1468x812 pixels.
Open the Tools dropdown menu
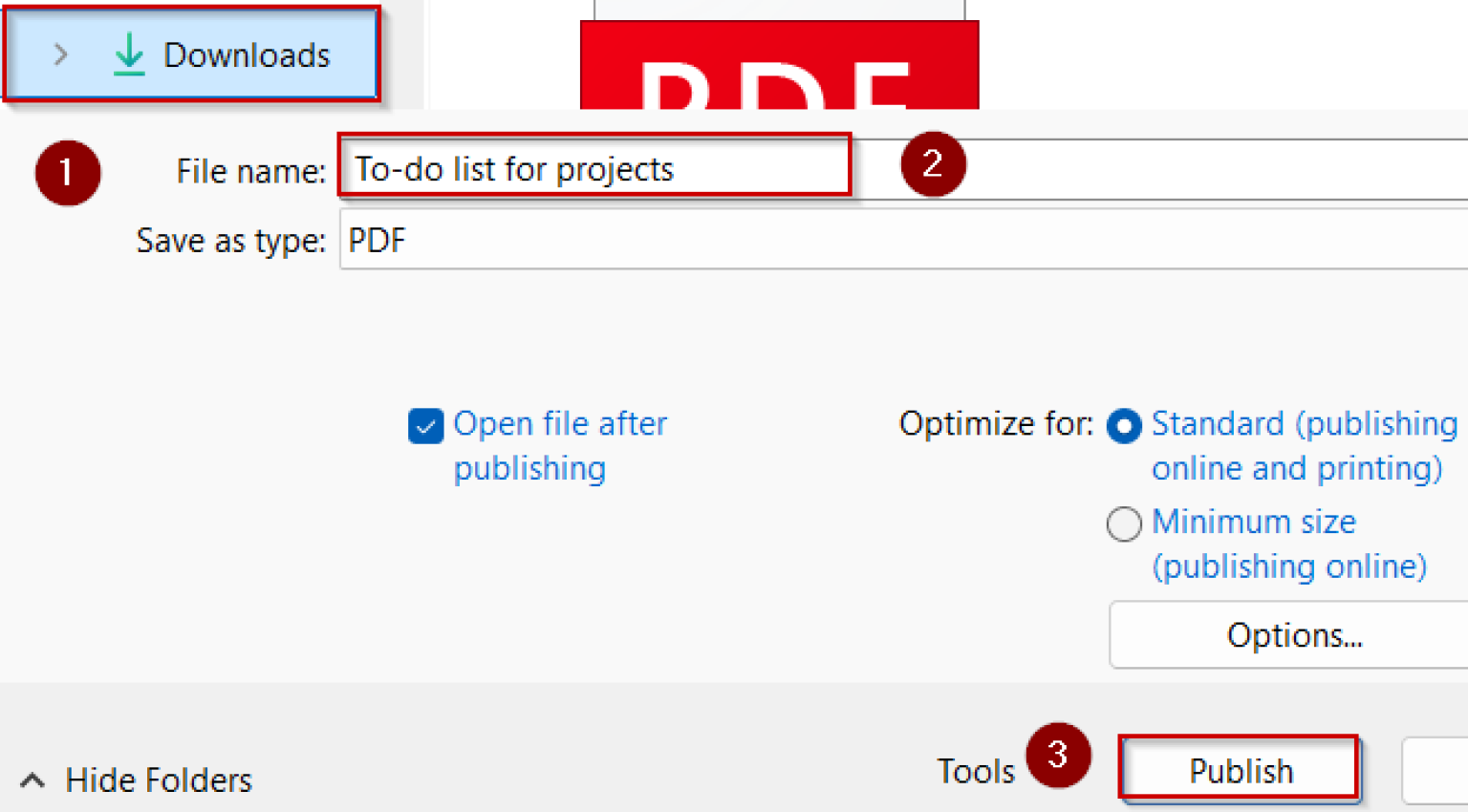point(976,770)
